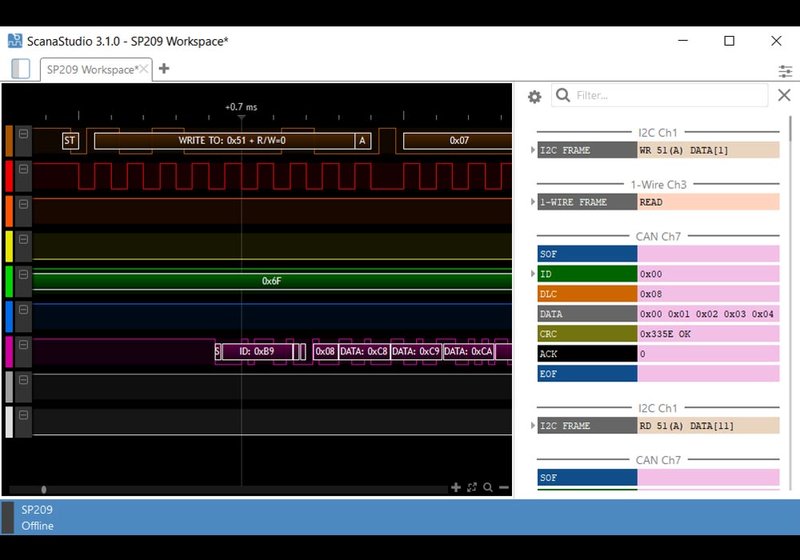The width and height of the screenshot is (800, 560).
Task: Select the 1-WIRE FRAME label
Action: [587, 202]
